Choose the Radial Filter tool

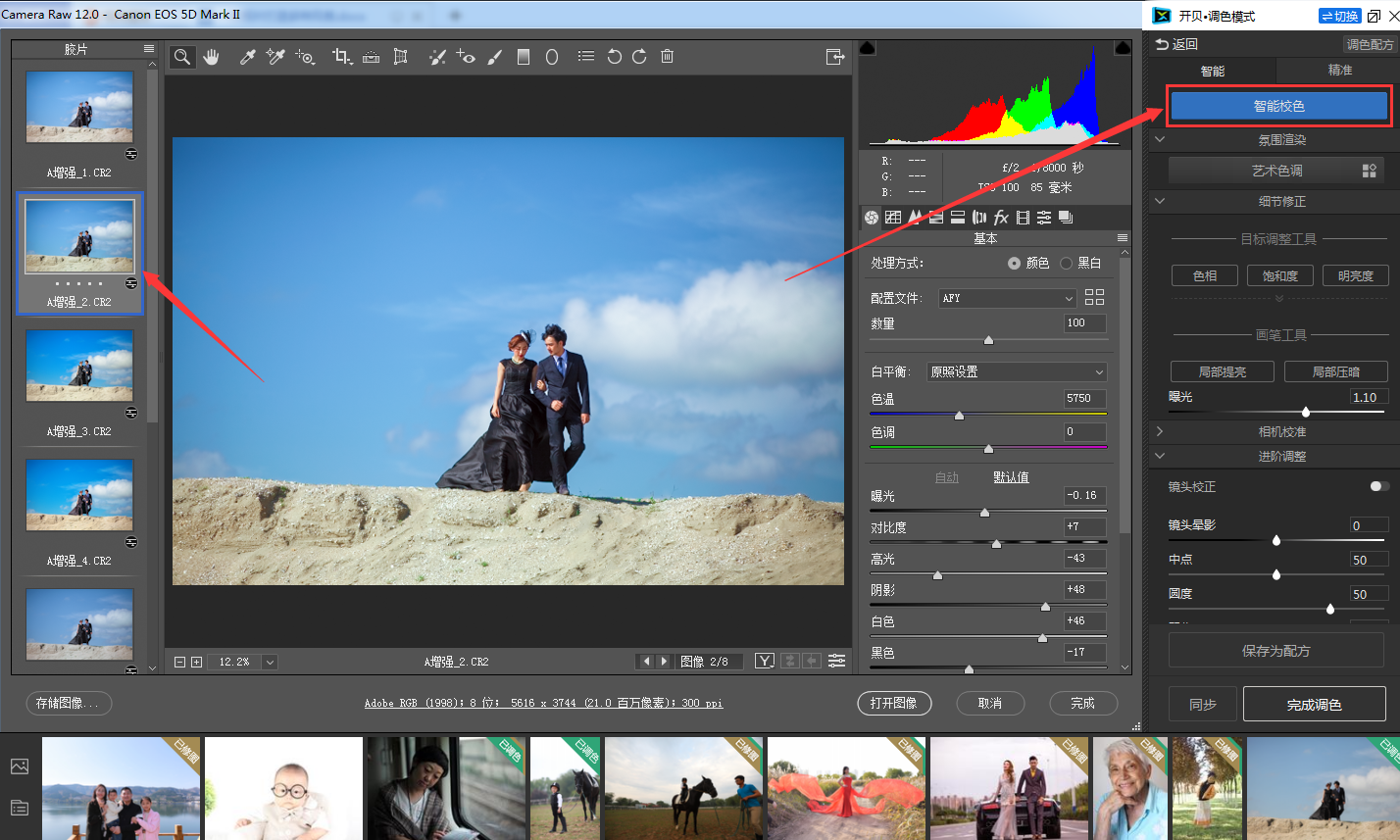(552, 57)
